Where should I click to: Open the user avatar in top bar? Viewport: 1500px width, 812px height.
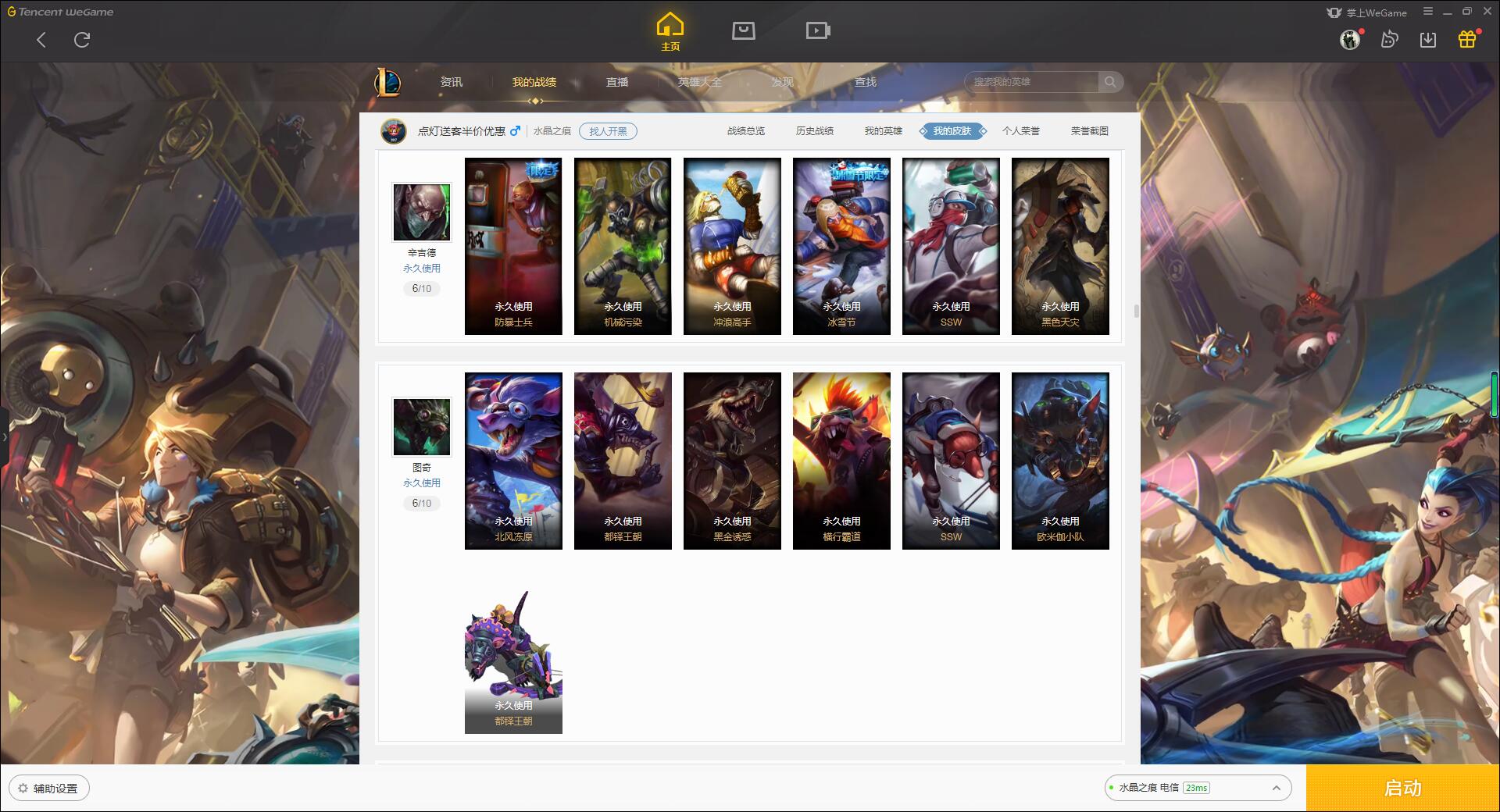click(1350, 39)
